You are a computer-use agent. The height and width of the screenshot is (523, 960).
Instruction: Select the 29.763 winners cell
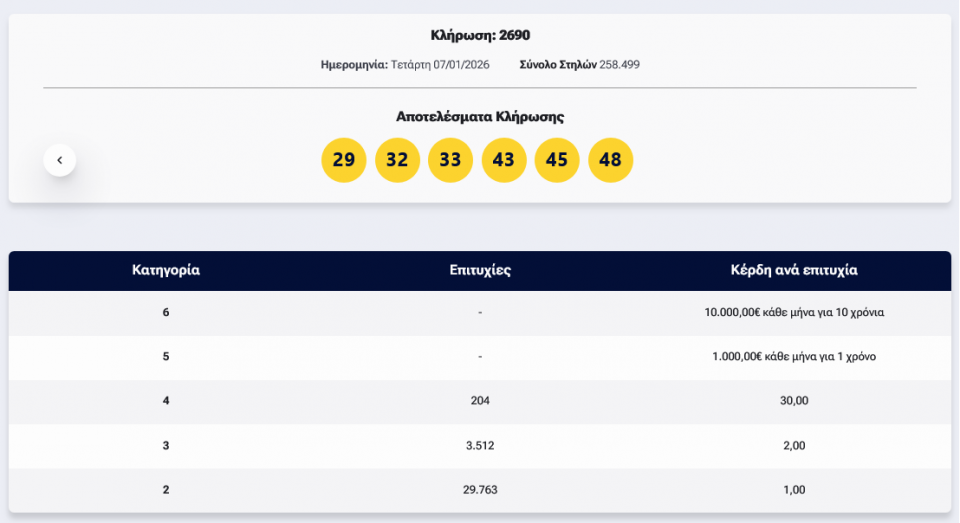480,490
